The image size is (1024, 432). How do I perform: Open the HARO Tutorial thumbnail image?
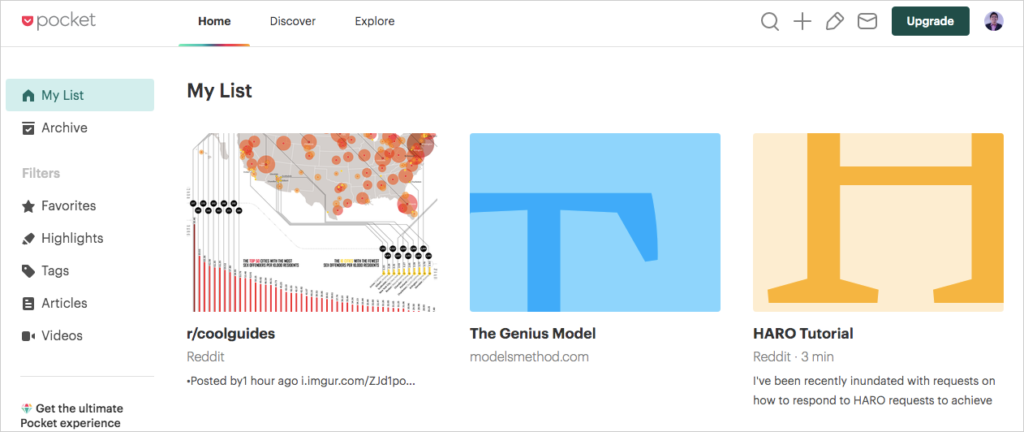878,223
